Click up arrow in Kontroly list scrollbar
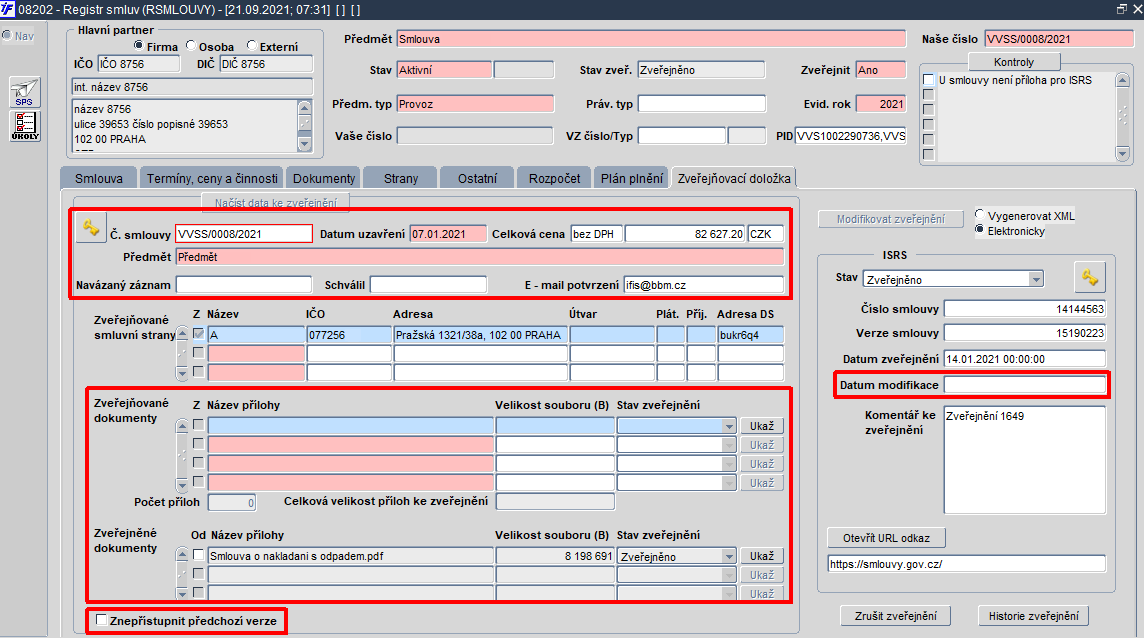The width and height of the screenshot is (1144, 638). coord(1123,79)
